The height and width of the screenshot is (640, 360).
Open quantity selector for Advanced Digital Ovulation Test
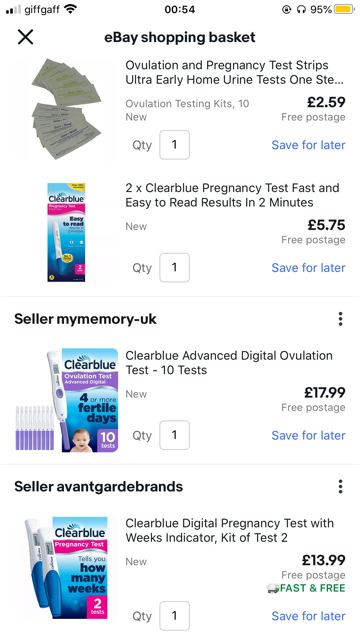point(174,436)
